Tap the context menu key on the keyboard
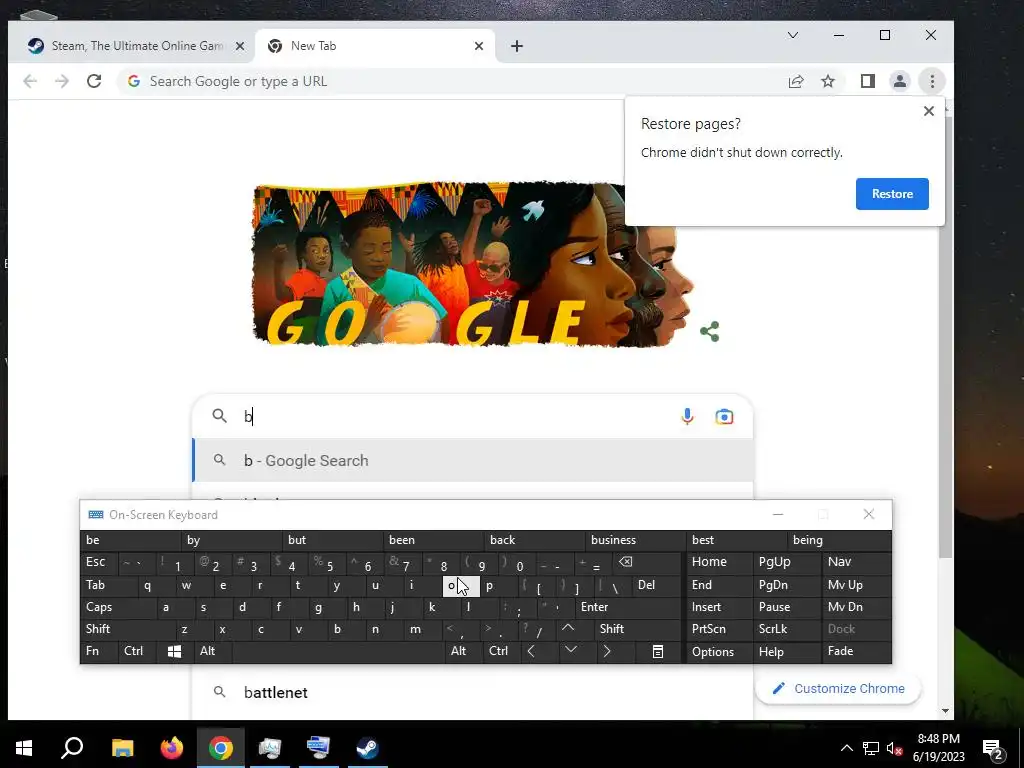The width and height of the screenshot is (1024, 768). coord(658,651)
